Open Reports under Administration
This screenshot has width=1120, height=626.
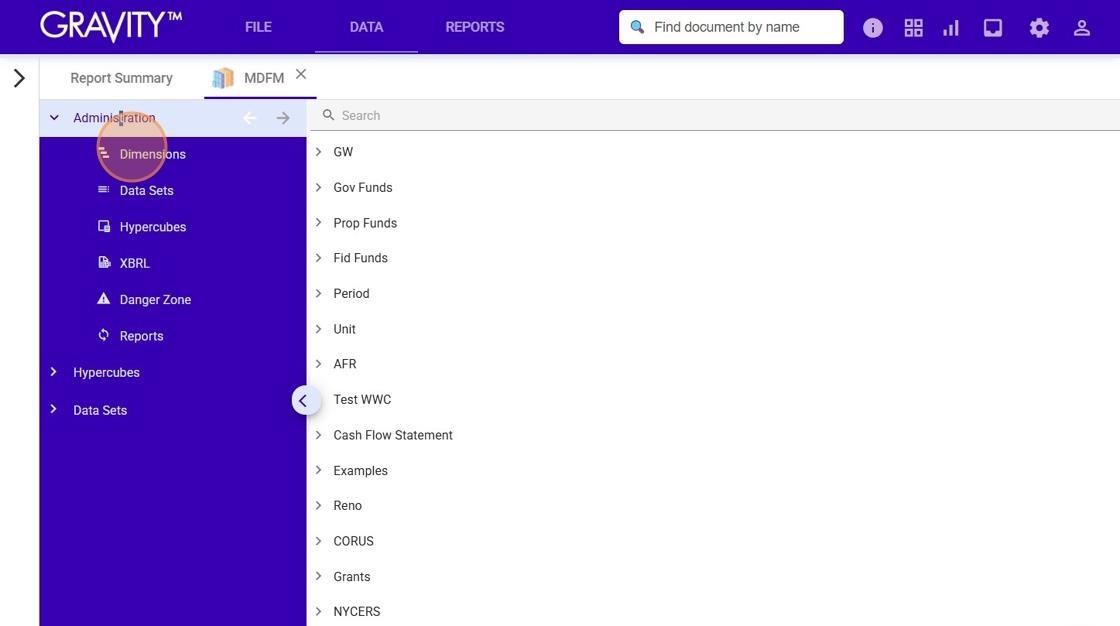141,337
